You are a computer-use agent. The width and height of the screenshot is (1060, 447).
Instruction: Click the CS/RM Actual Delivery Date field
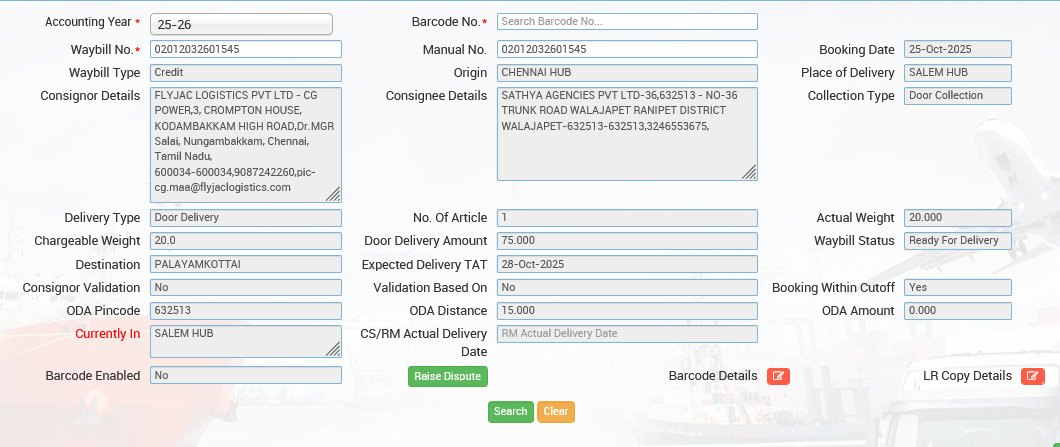[x=627, y=334]
